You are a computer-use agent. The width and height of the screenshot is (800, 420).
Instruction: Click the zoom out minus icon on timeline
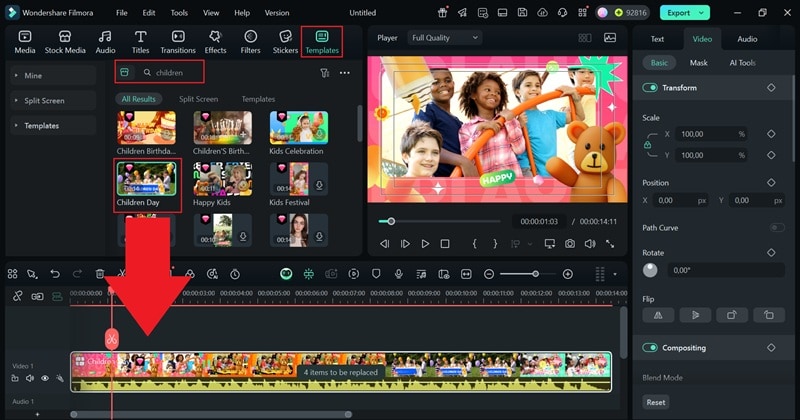pos(489,274)
